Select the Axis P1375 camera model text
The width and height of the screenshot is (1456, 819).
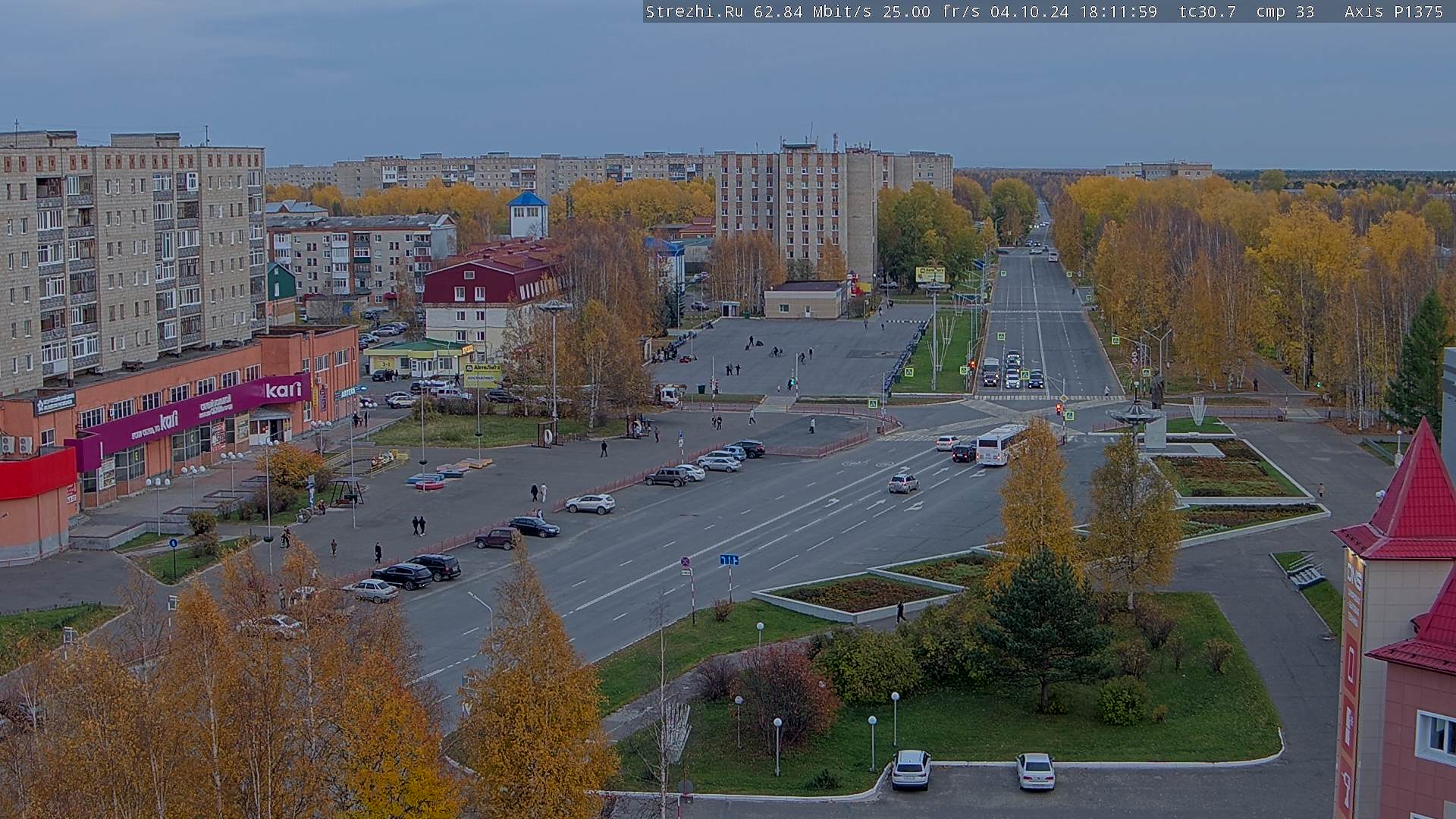click(x=1394, y=11)
